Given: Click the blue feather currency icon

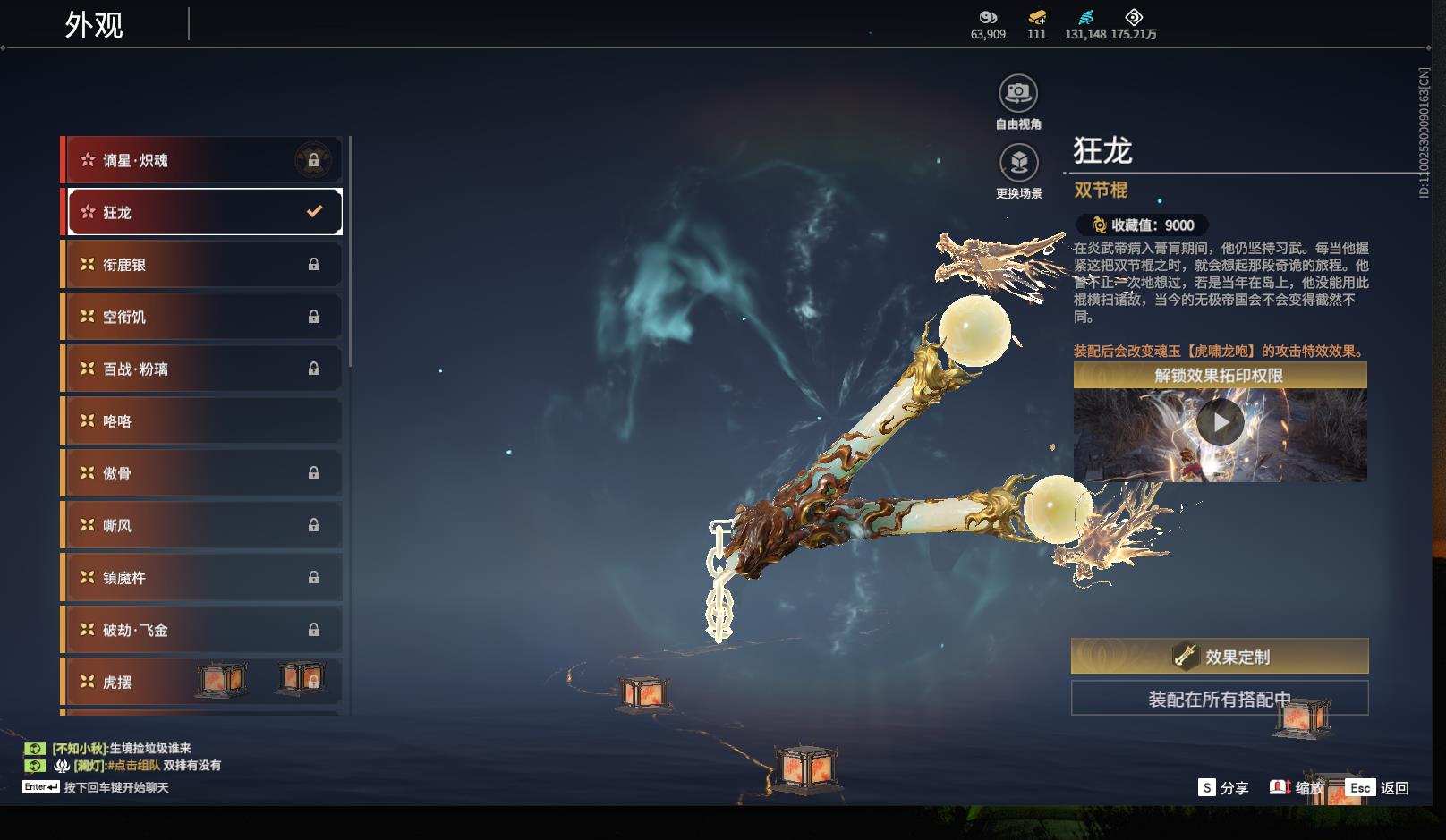Looking at the screenshot, I should (x=1085, y=17).
